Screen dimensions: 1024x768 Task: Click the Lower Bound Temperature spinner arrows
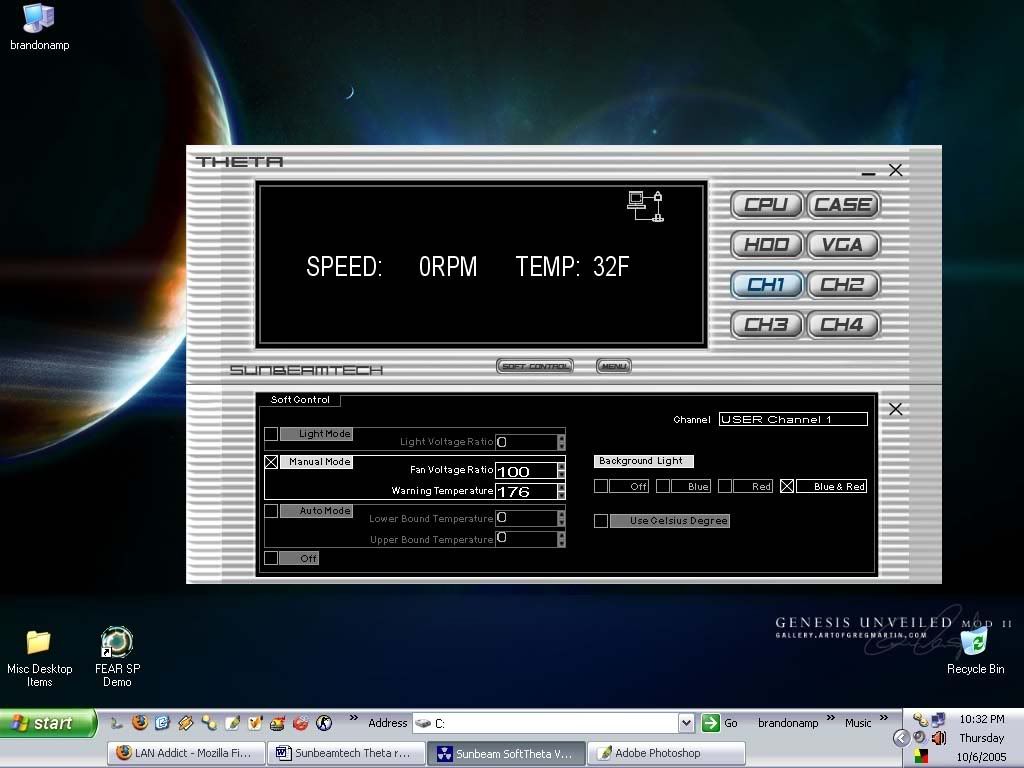[x=561, y=518]
